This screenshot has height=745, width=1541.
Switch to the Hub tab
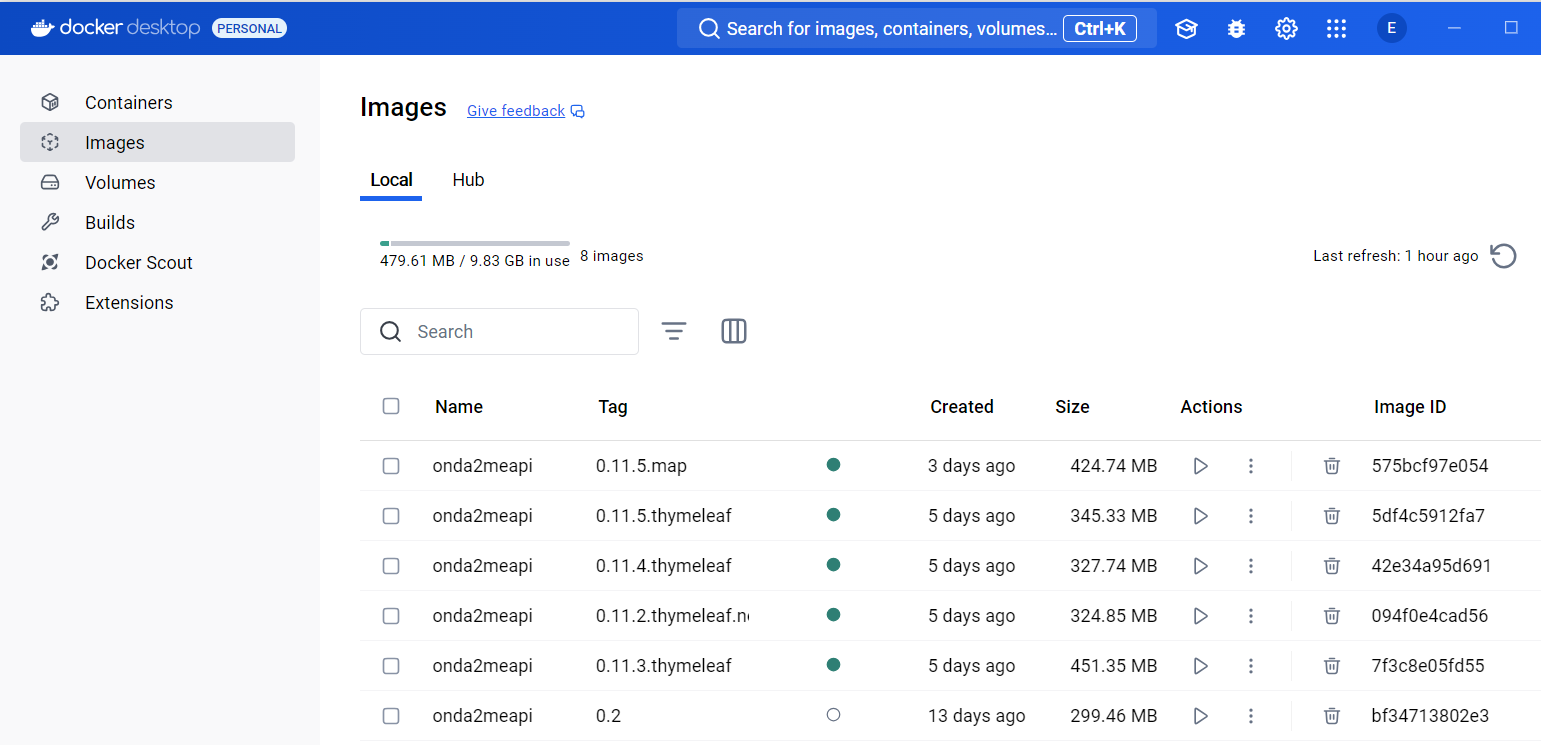(x=468, y=180)
